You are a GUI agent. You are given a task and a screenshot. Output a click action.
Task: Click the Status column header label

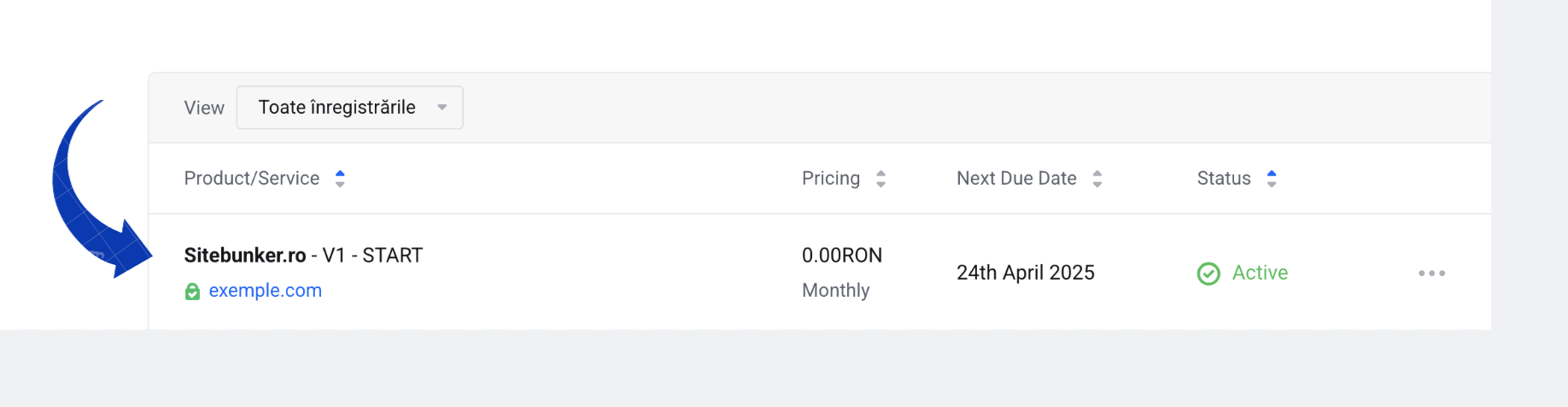[1224, 179]
